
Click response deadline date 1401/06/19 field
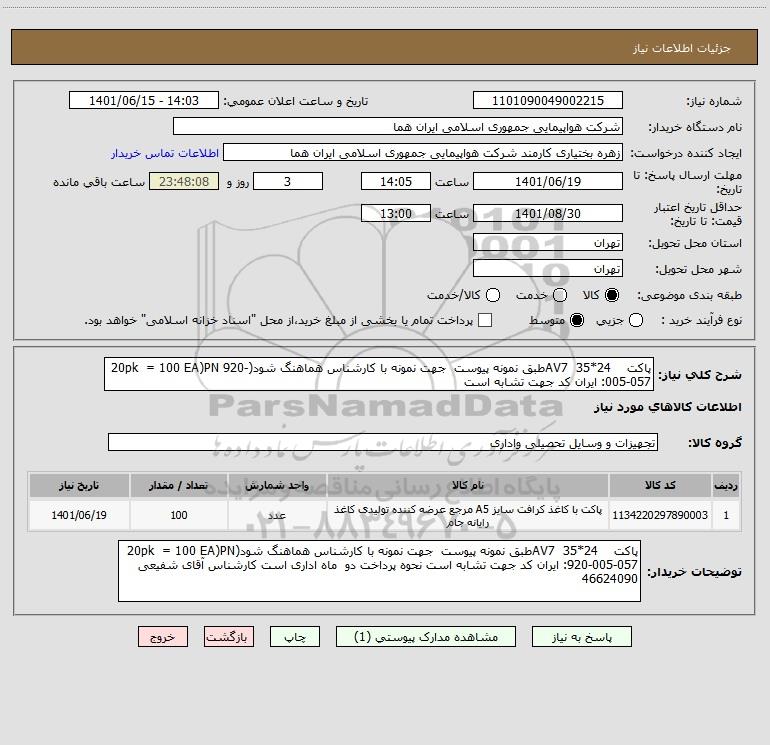548,181
